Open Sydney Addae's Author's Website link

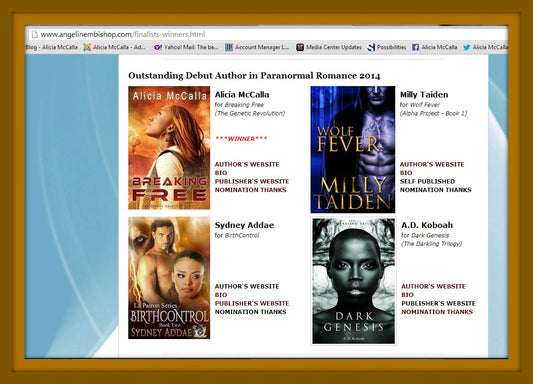click(247, 286)
